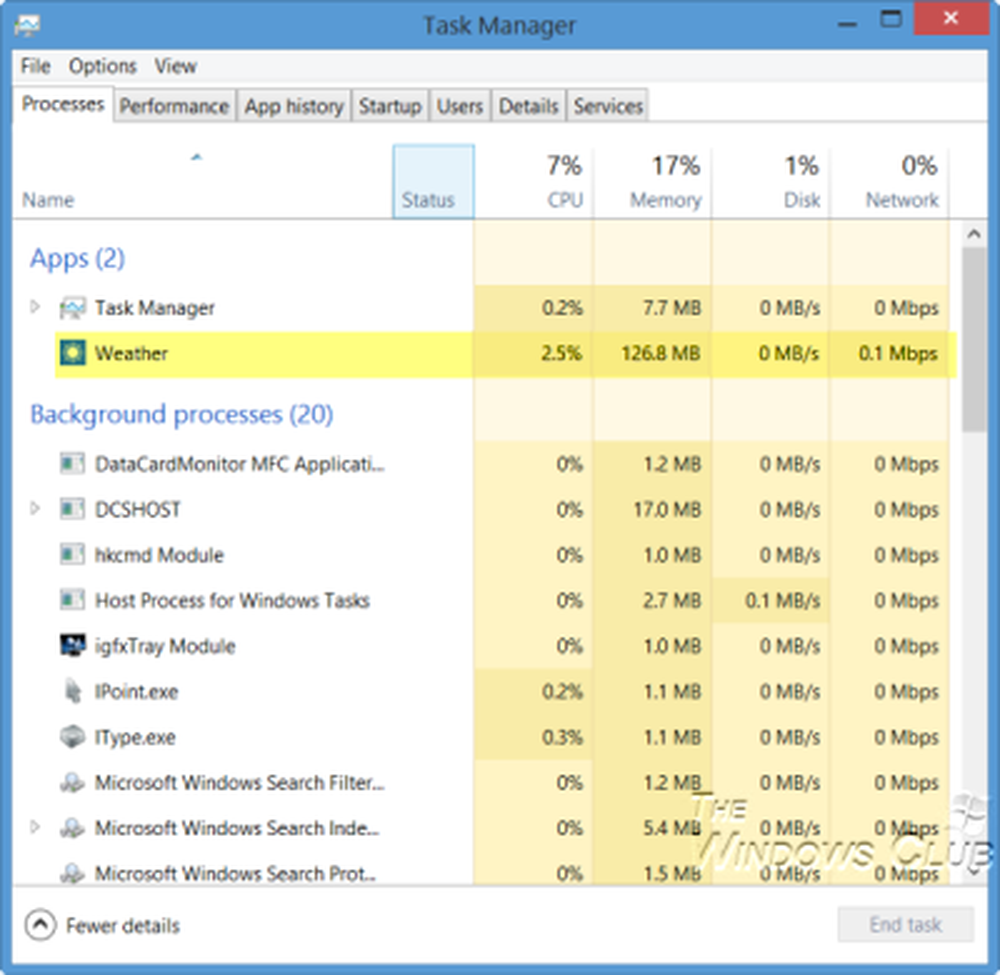
Task: Click the DataCardMonitor MFC Application icon
Action: [x=72, y=464]
